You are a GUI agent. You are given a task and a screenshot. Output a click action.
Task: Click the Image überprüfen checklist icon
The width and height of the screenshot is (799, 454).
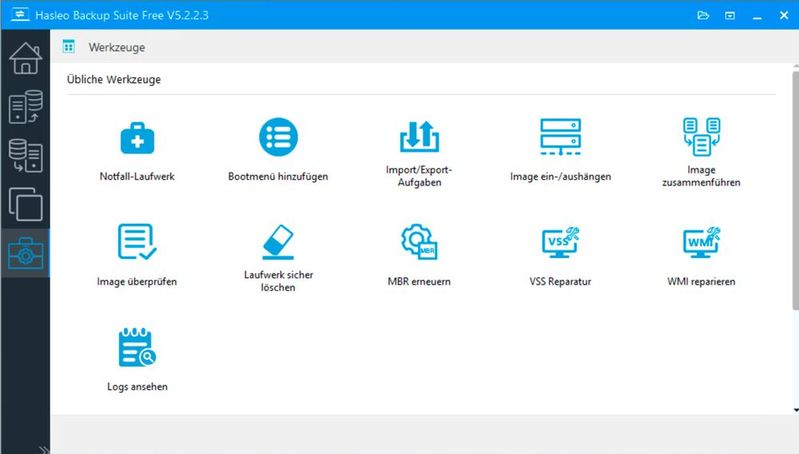coord(137,242)
